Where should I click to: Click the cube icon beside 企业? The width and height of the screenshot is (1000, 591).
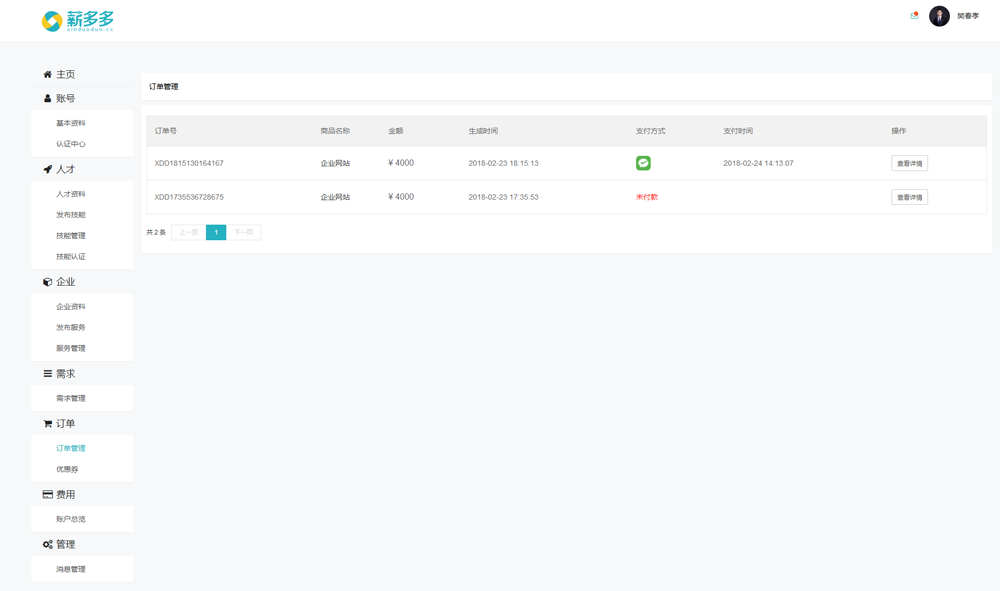47,282
